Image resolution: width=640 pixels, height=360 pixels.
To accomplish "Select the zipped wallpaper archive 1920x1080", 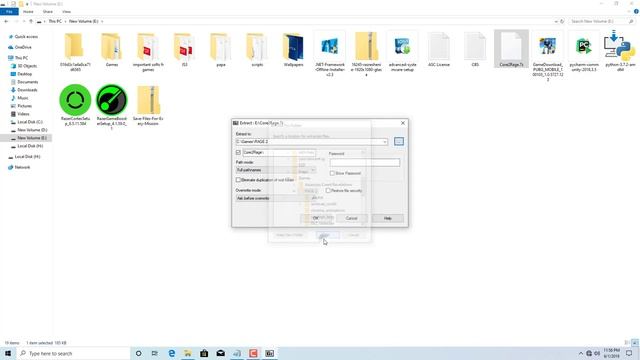I will pos(366,54).
